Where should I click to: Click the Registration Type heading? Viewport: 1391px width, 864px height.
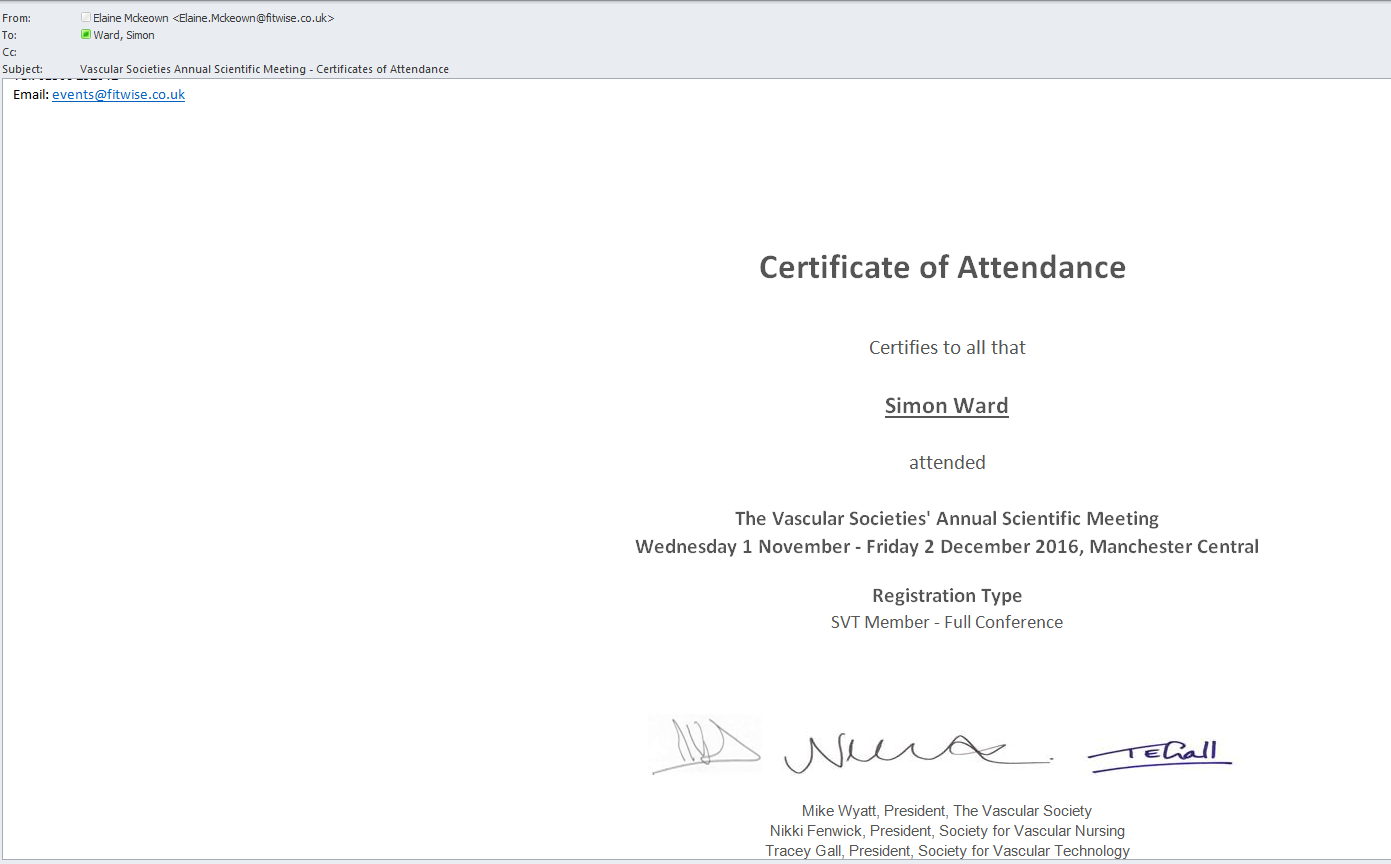[946, 596]
